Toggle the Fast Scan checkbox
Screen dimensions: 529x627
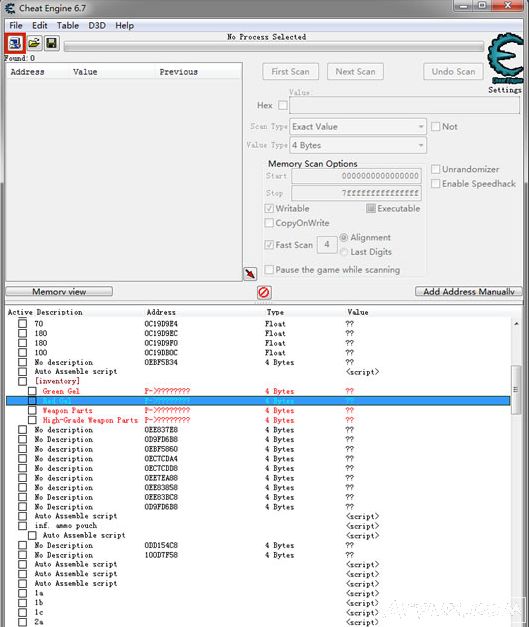(269, 245)
